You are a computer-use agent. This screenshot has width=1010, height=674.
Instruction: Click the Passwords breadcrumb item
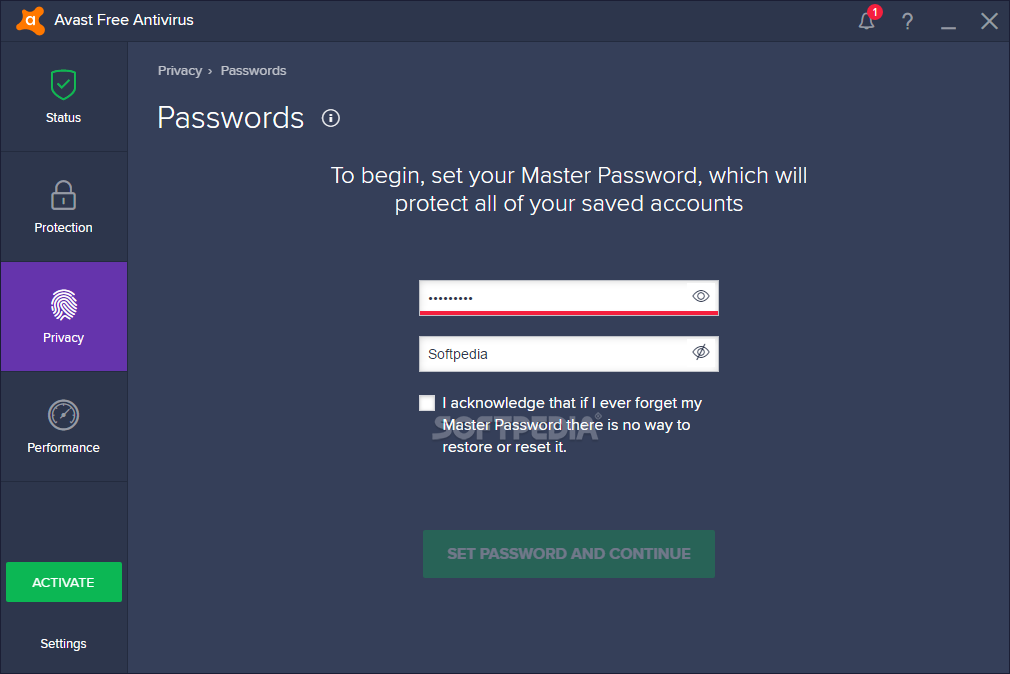point(253,71)
